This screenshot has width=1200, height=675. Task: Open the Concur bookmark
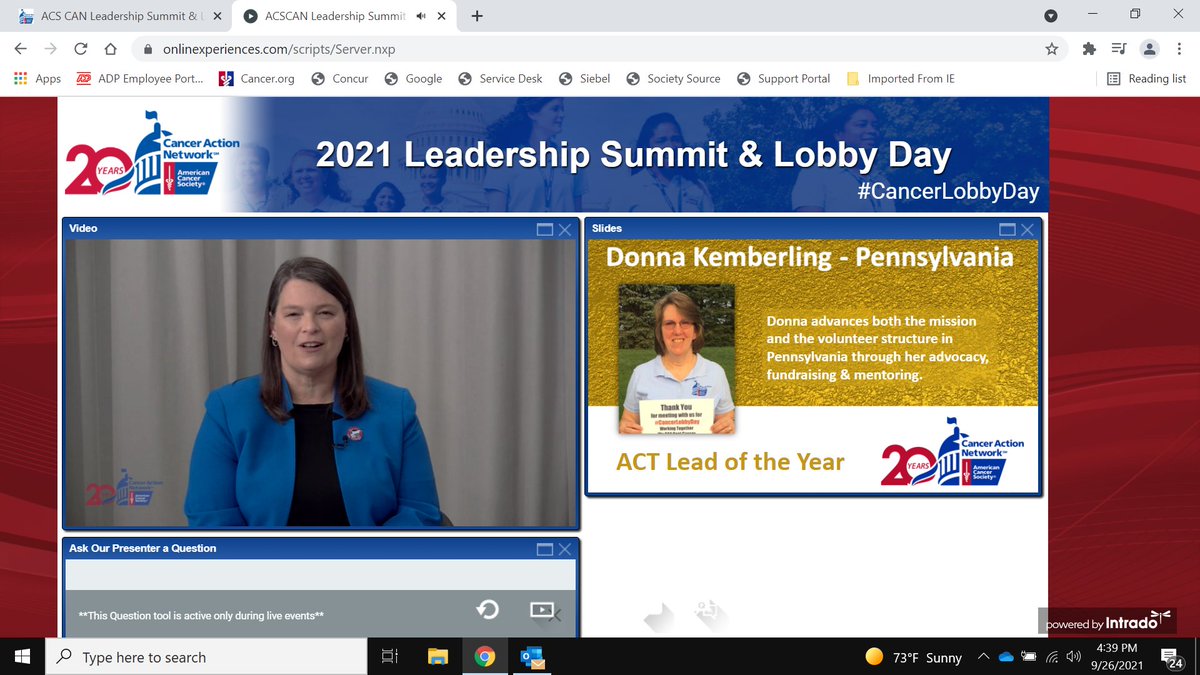(339, 78)
